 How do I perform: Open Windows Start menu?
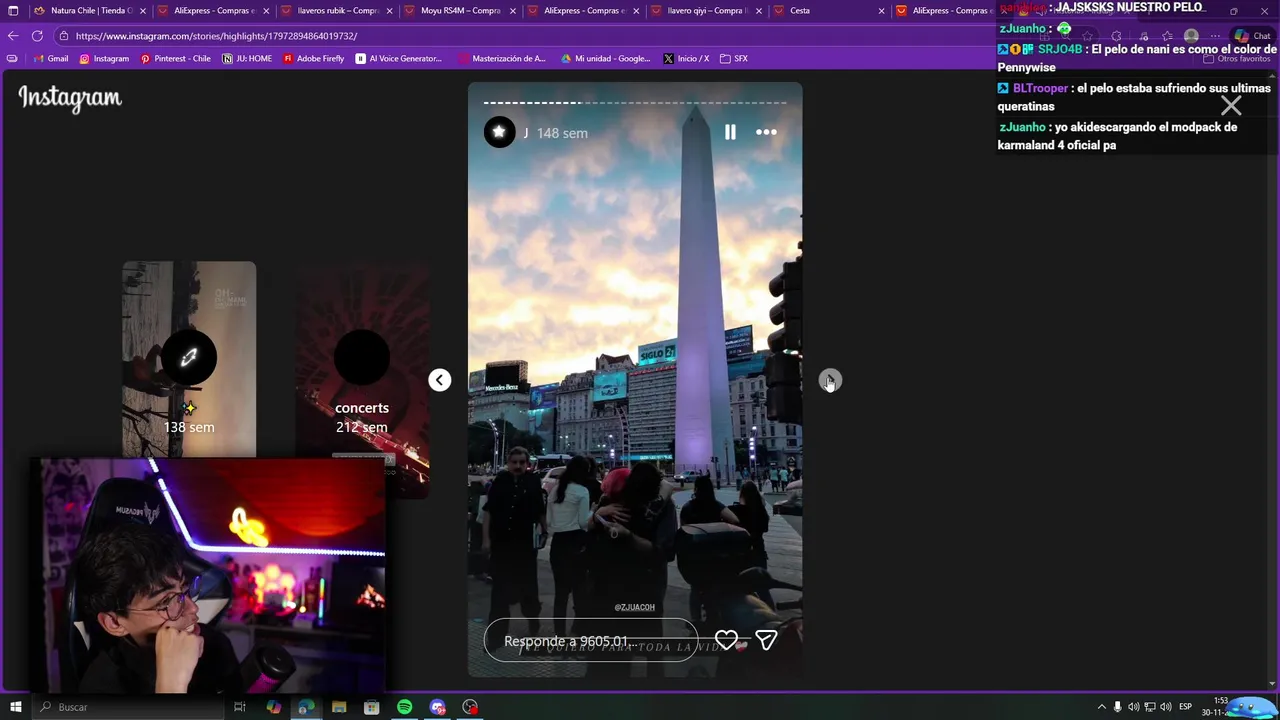16,707
